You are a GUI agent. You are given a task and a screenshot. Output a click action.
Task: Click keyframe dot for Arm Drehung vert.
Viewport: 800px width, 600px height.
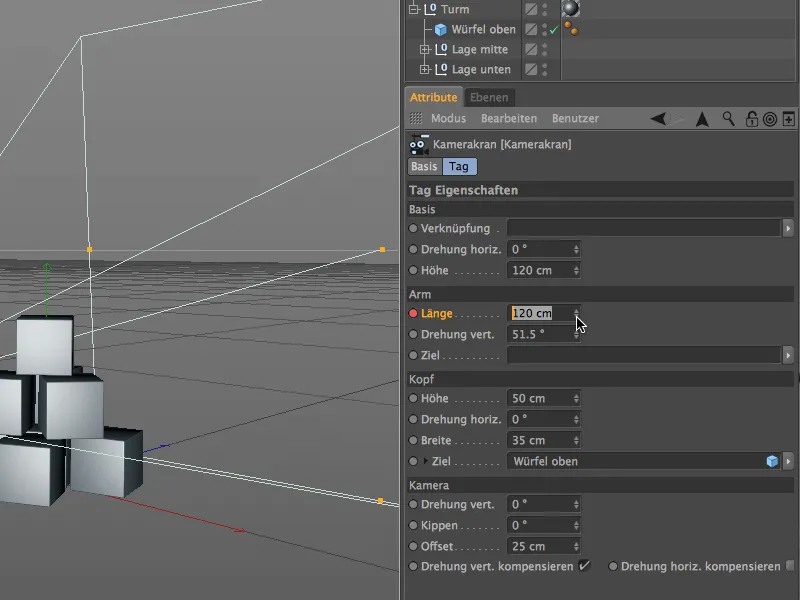coord(413,335)
